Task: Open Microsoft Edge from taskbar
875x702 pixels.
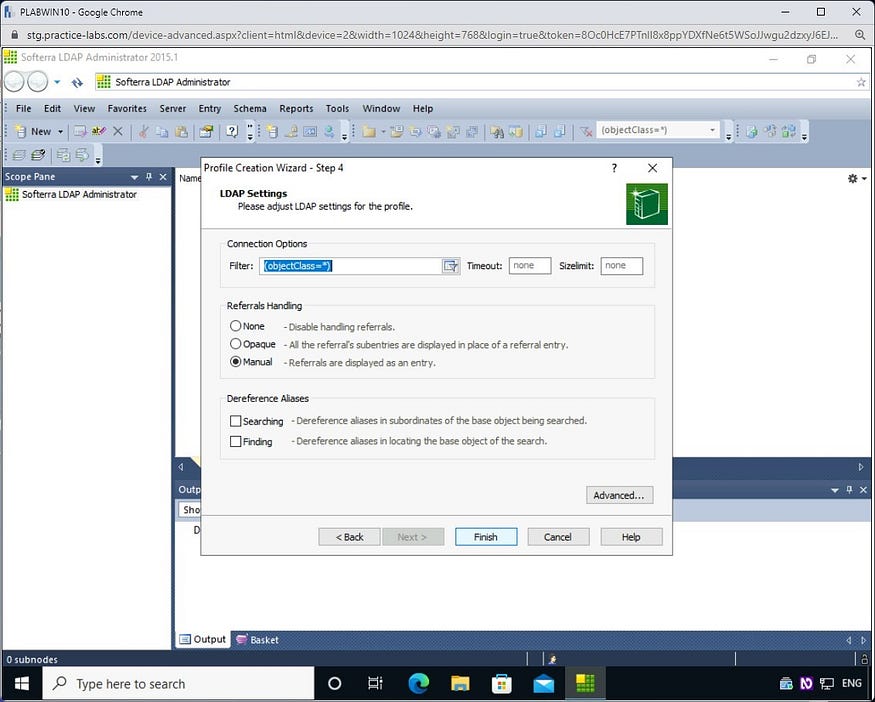Action: 419,684
